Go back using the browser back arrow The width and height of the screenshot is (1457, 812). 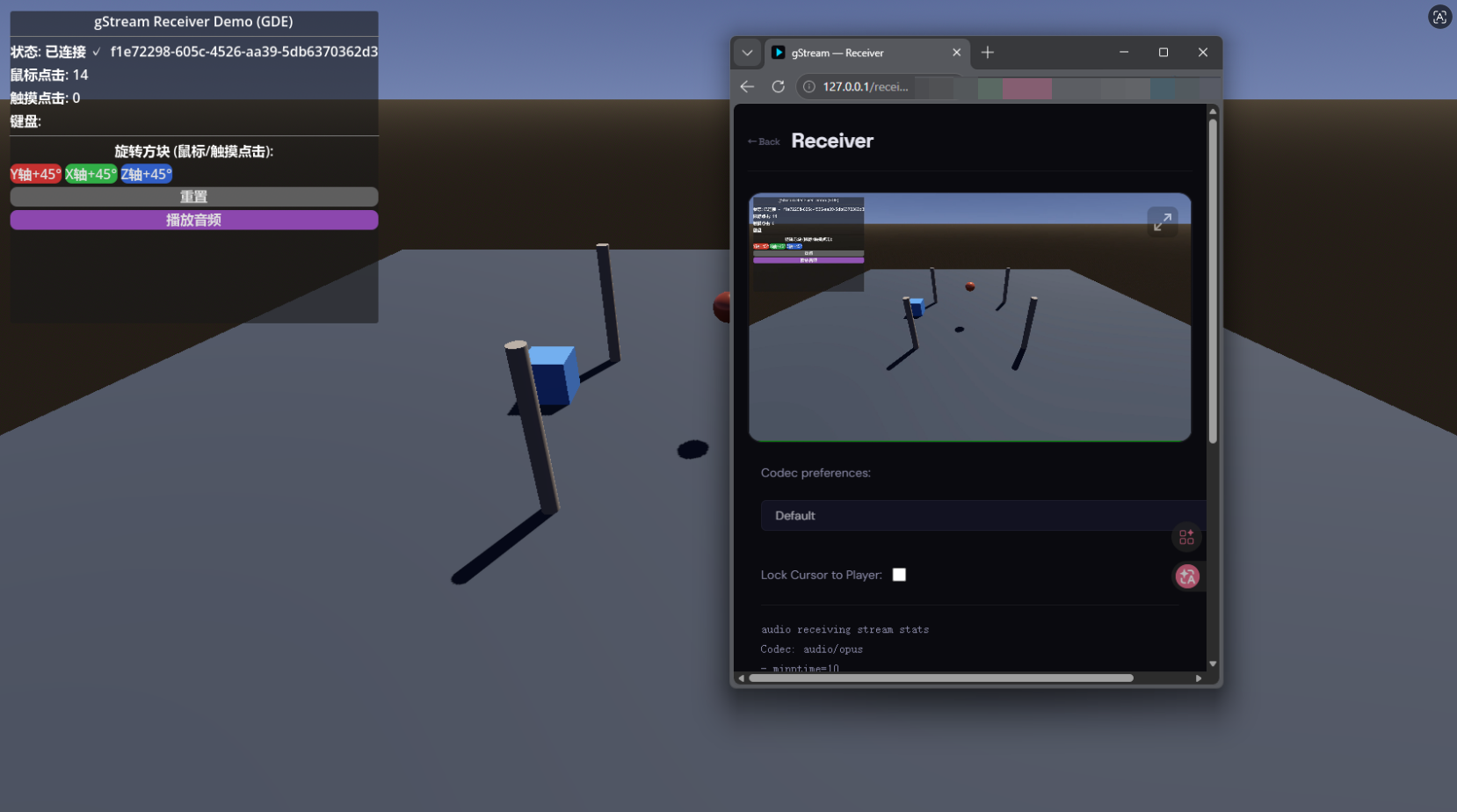[747, 86]
